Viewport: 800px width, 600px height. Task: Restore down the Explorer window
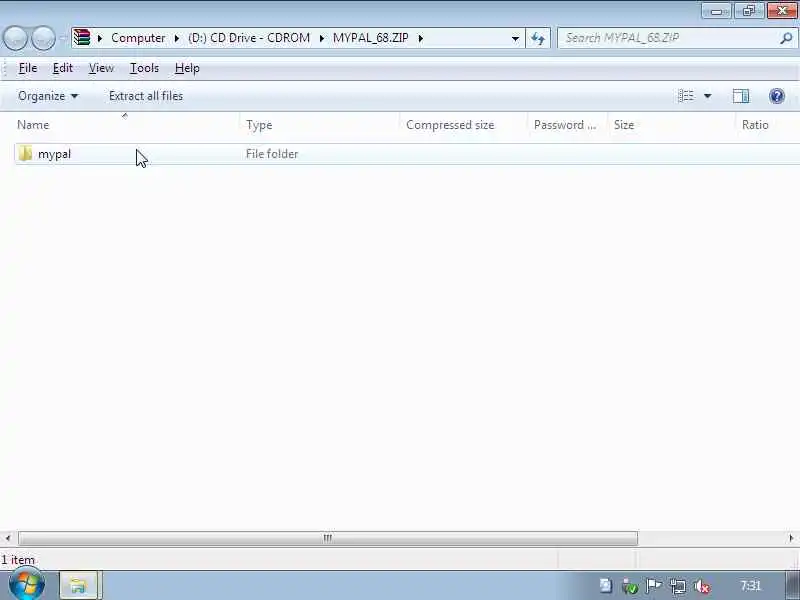pyautogui.click(x=748, y=11)
